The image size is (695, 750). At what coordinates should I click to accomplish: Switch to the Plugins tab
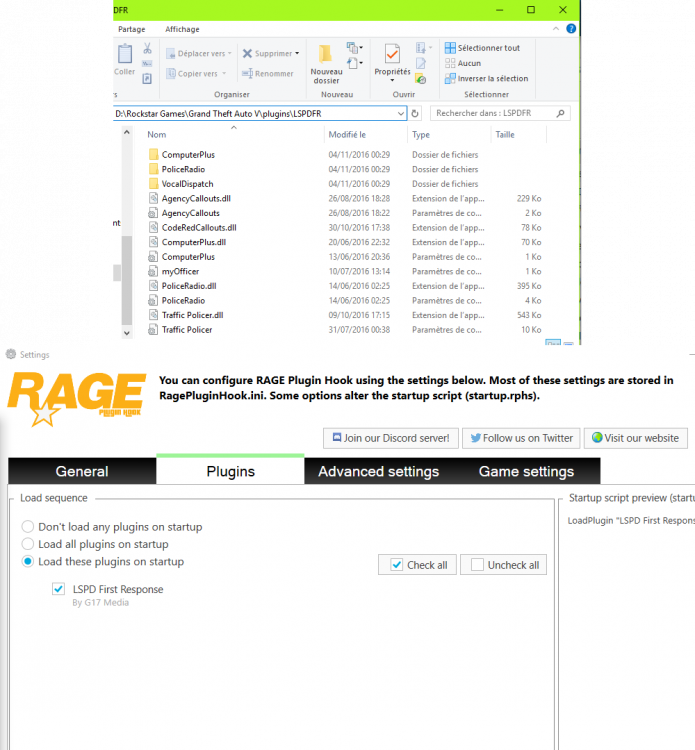click(x=230, y=471)
